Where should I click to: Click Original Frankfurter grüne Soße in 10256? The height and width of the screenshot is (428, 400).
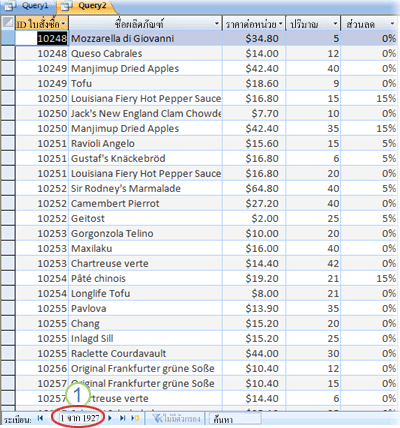point(145,368)
